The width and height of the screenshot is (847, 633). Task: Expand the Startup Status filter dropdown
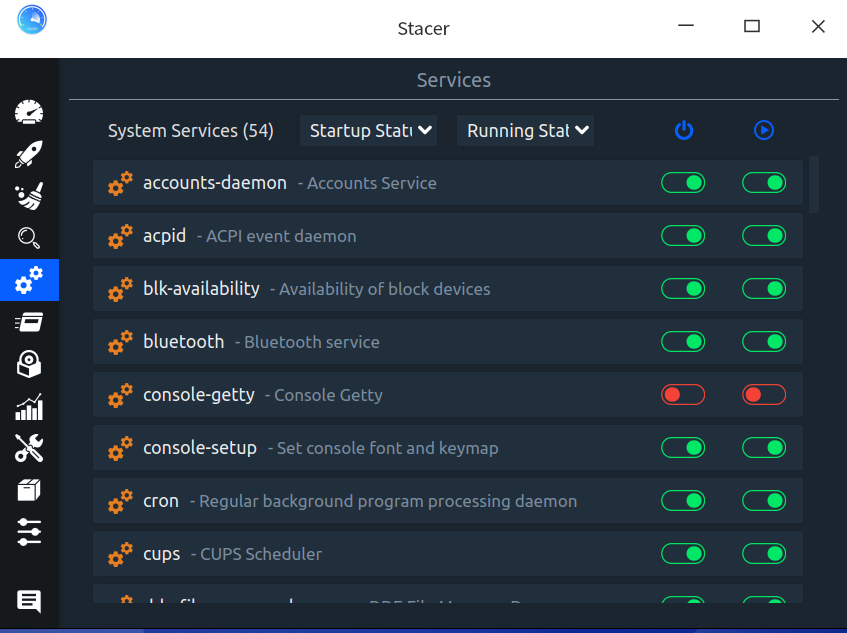(x=368, y=130)
